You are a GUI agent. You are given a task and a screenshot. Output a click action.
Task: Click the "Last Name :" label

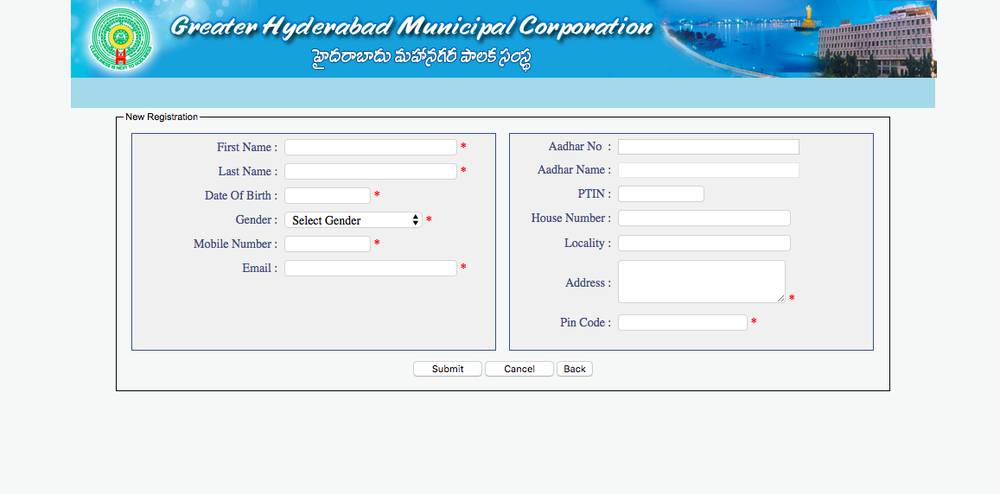248,171
